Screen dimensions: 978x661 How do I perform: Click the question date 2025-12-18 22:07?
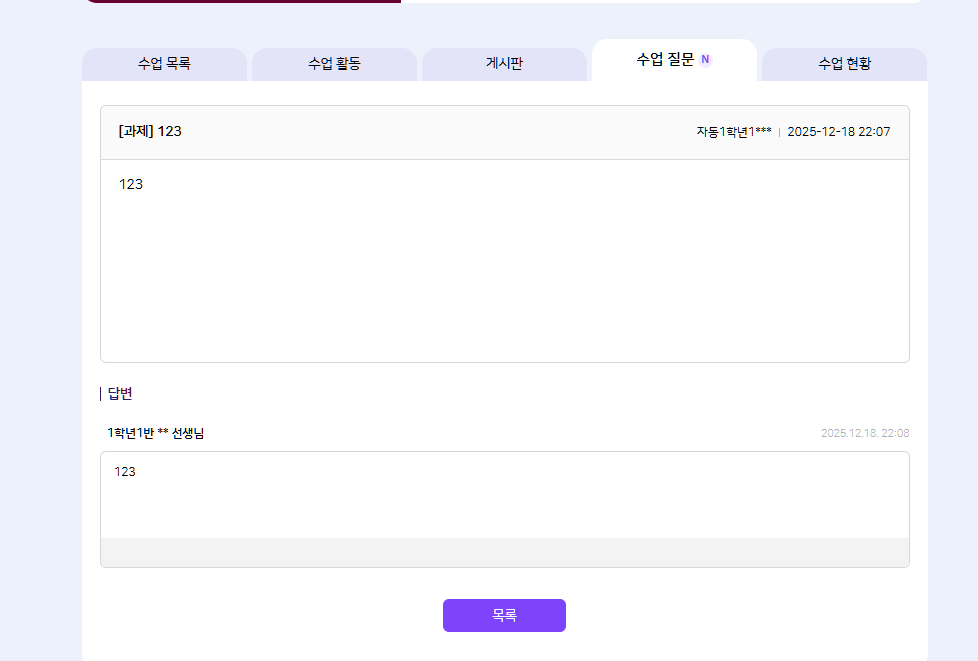838,132
